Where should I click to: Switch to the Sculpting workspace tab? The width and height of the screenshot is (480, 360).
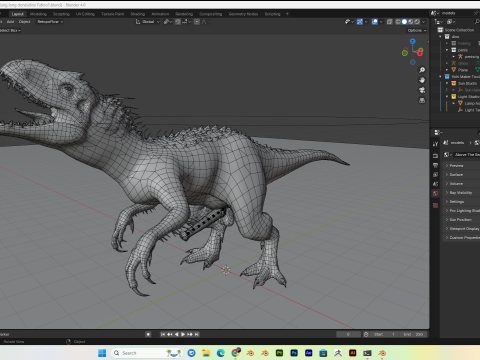click(61, 14)
